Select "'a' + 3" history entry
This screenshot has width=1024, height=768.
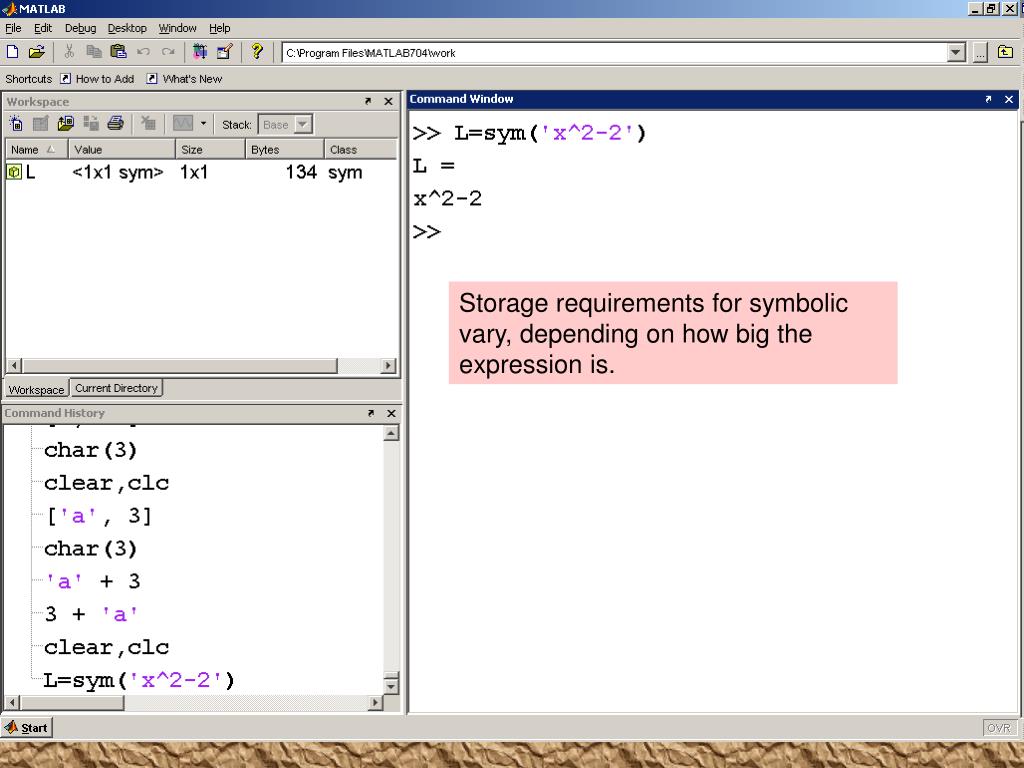pyautogui.click(x=93, y=581)
